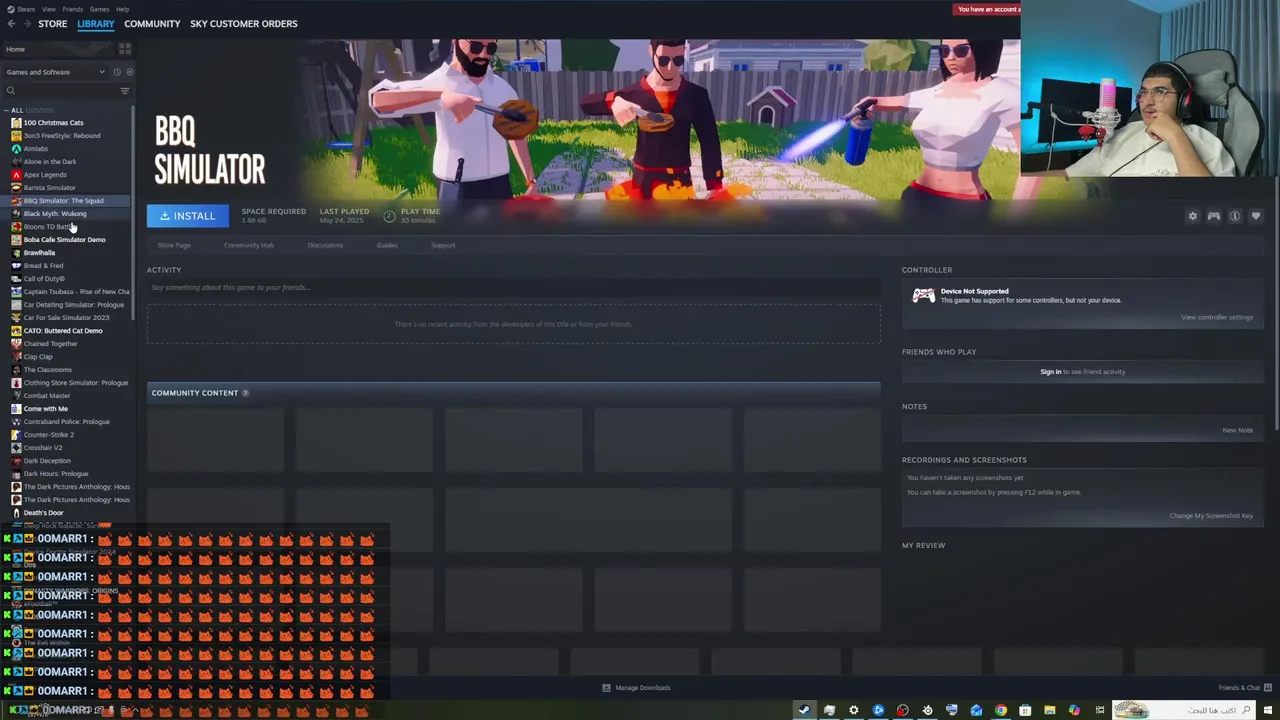Open Microsoft Store from taskbar
1280x720 pixels.
click(x=1025, y=710)
